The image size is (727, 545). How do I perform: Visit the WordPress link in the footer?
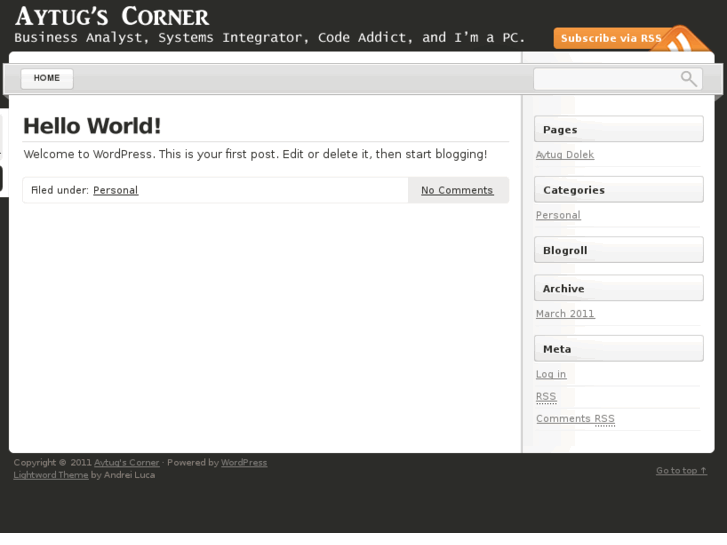(x=244, y=463)
